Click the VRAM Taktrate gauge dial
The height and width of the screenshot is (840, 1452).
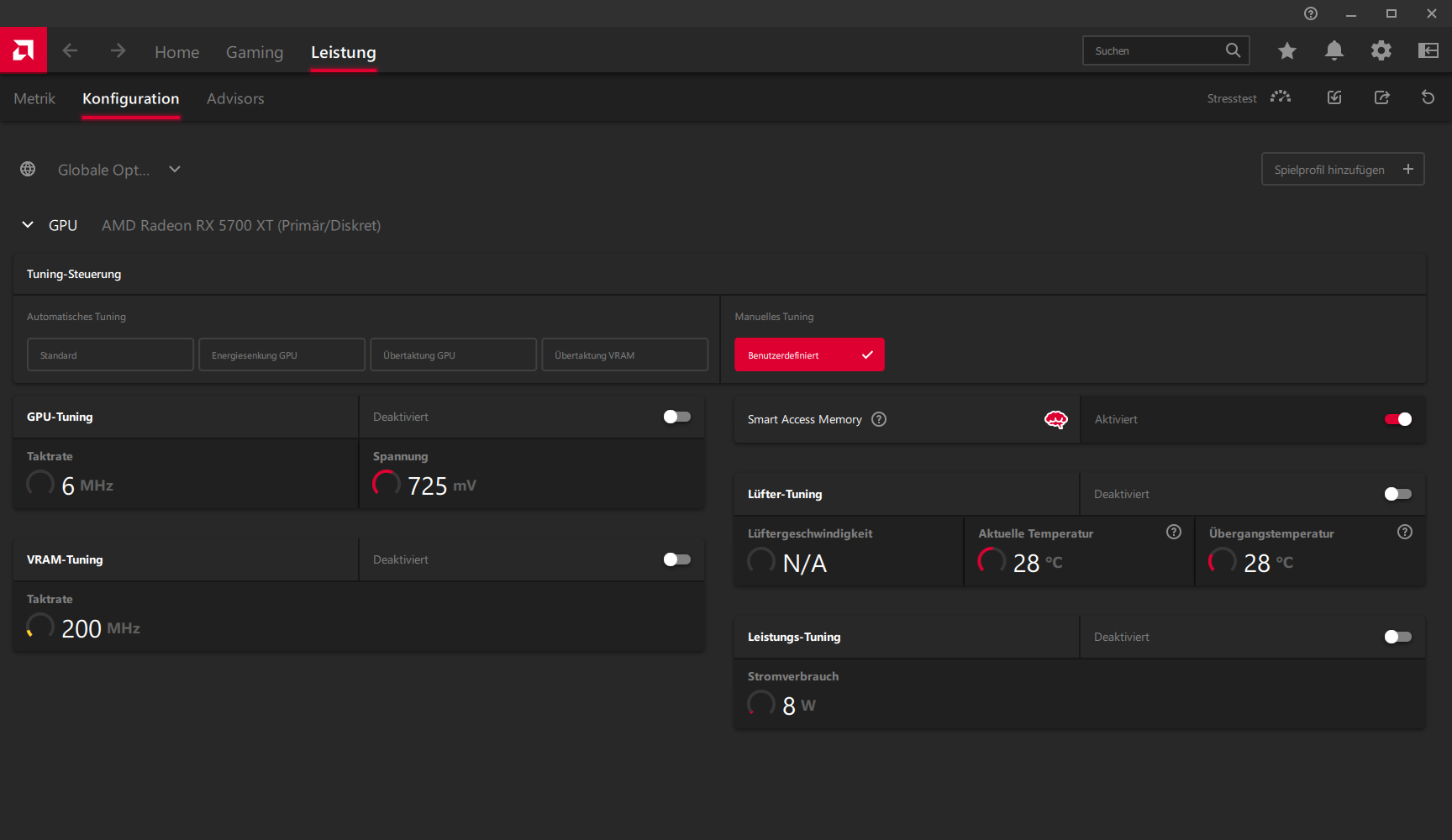point(40,627)
